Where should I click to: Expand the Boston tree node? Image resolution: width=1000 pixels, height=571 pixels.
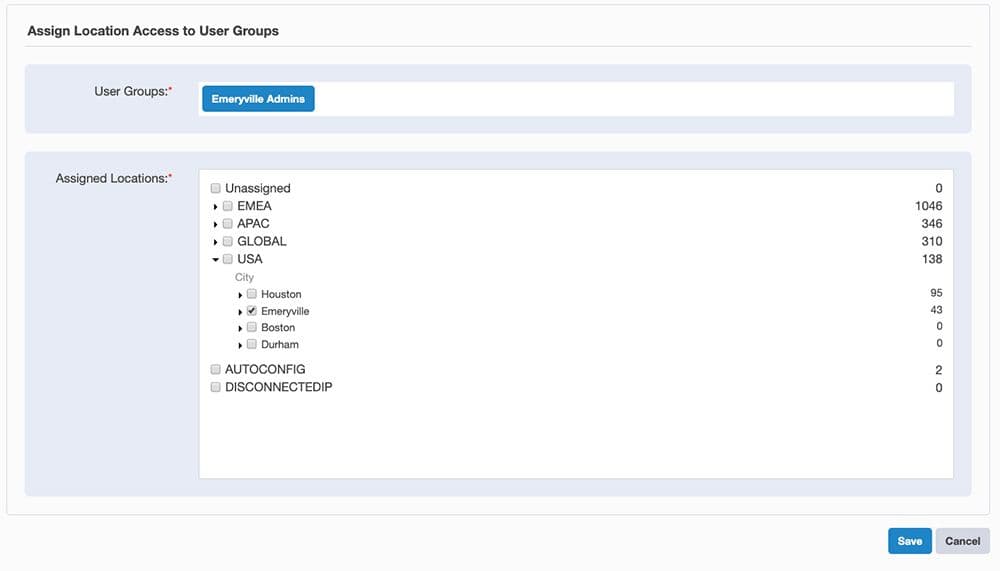pyautogui.click(x=240, y=329)
